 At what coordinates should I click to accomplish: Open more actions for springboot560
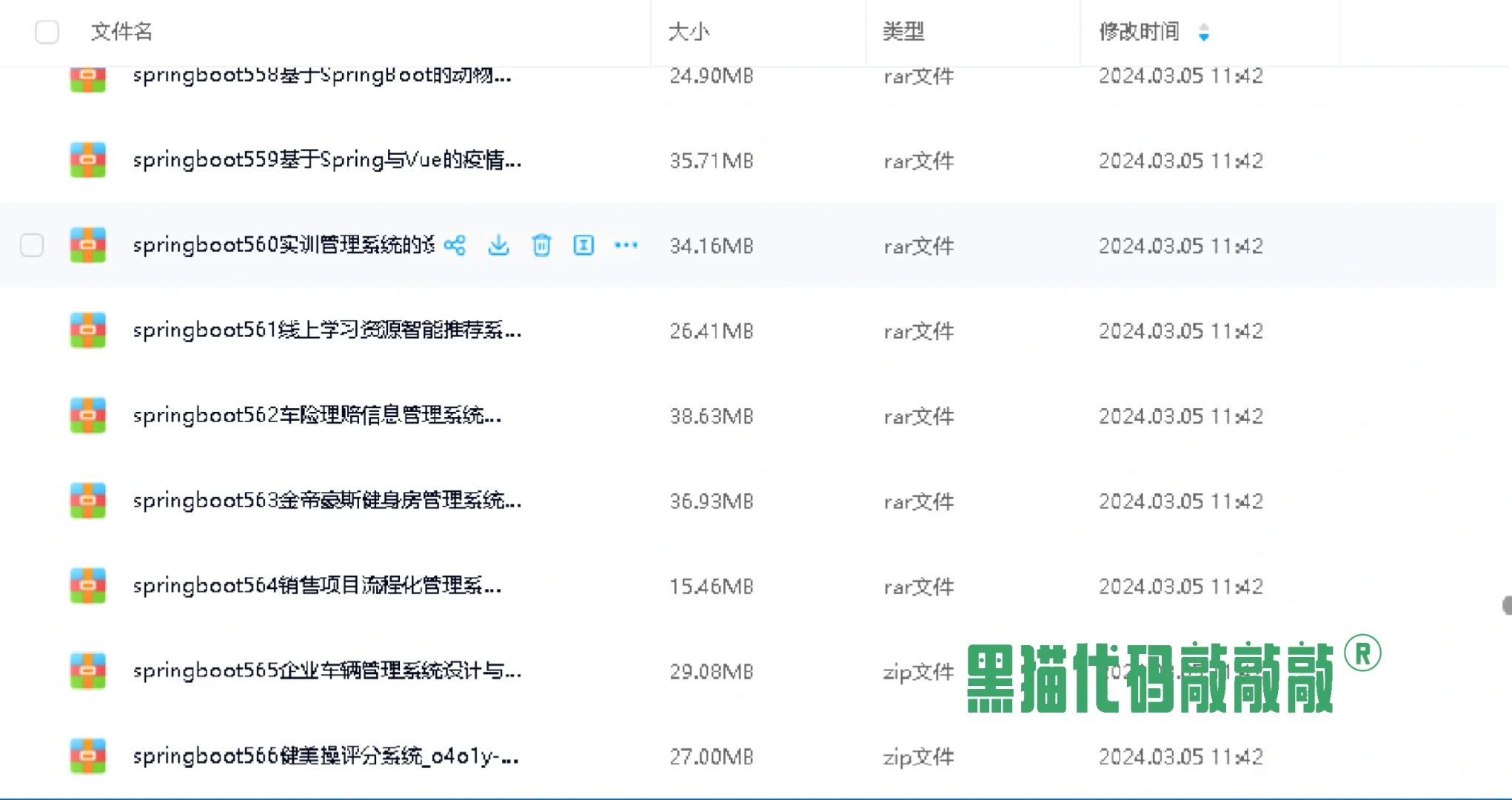(x=626, y=244)
